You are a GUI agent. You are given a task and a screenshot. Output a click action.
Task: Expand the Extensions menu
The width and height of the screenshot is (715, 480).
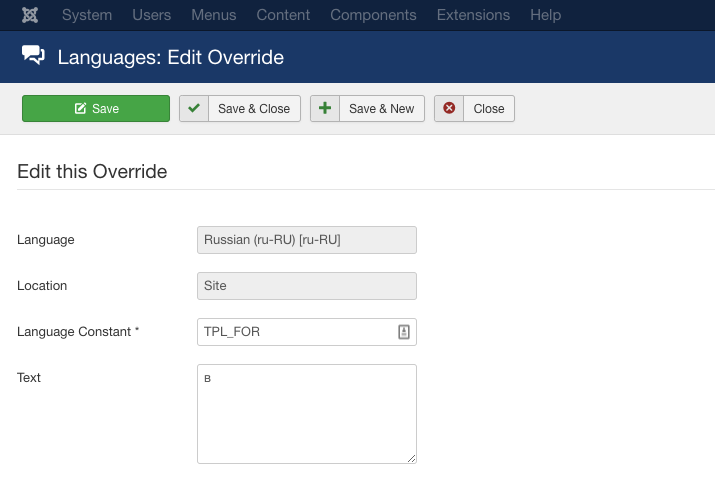pos(473,15)
